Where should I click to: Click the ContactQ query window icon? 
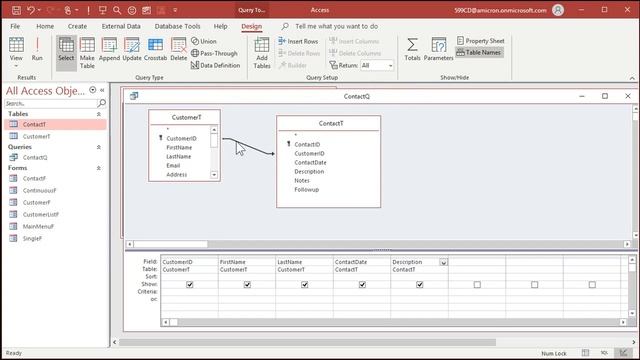(134, 96)
